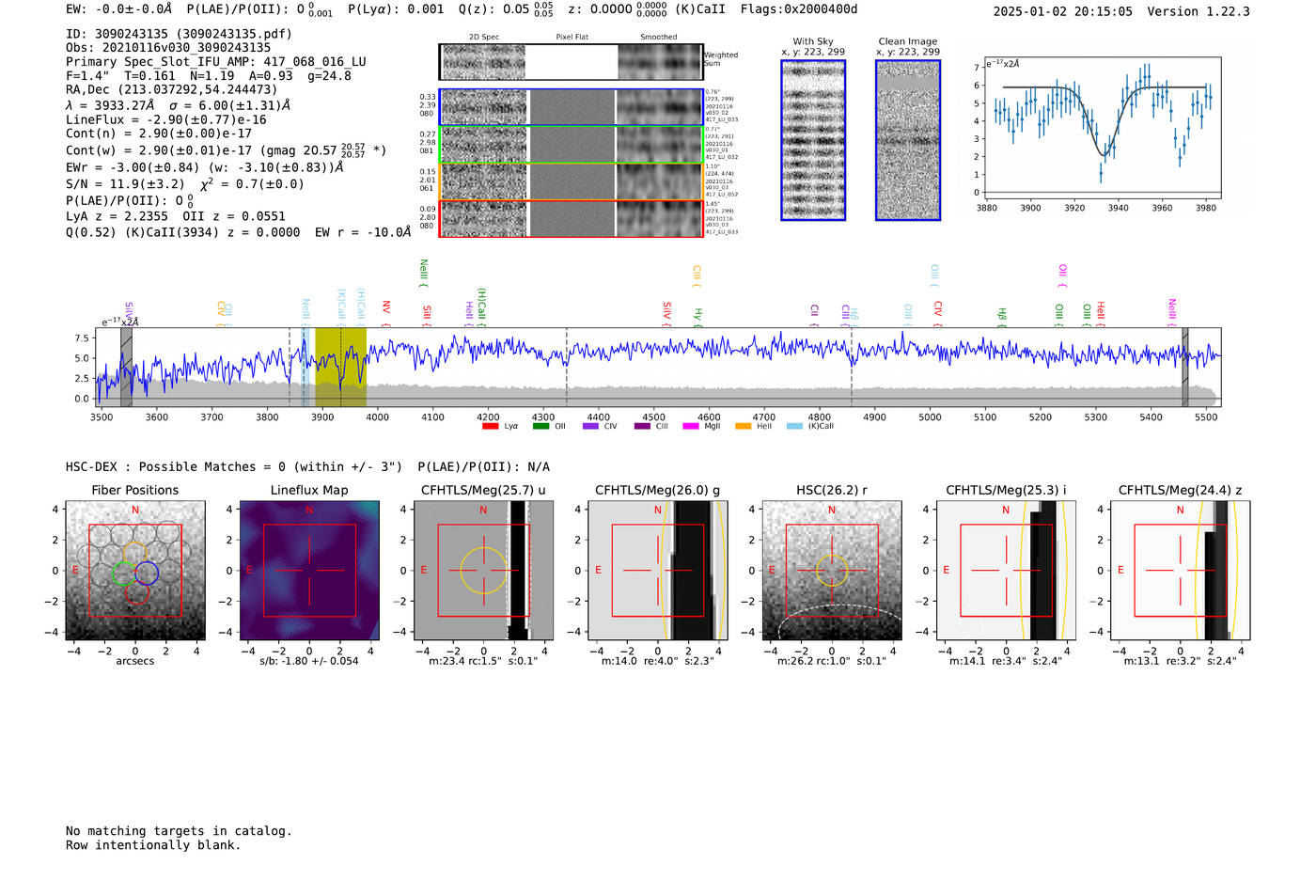Click the HeII orange legend swatch
Screen dimensions: 1316x896
pos(743,426)
